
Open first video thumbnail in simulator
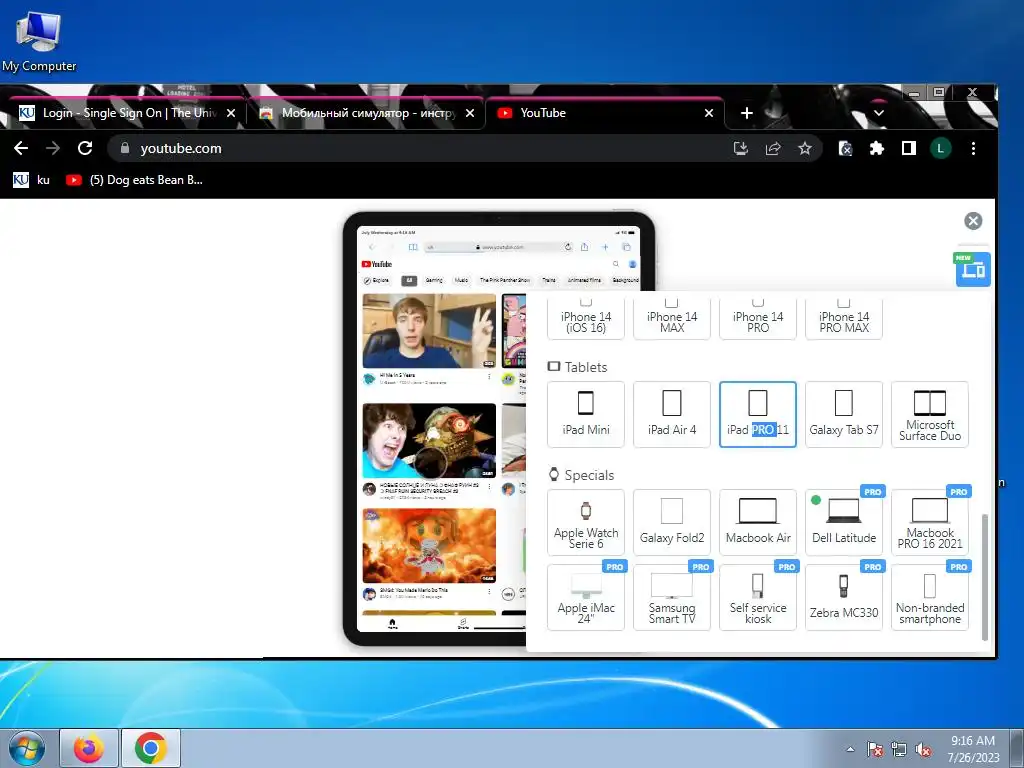click(x=429, y=331)
